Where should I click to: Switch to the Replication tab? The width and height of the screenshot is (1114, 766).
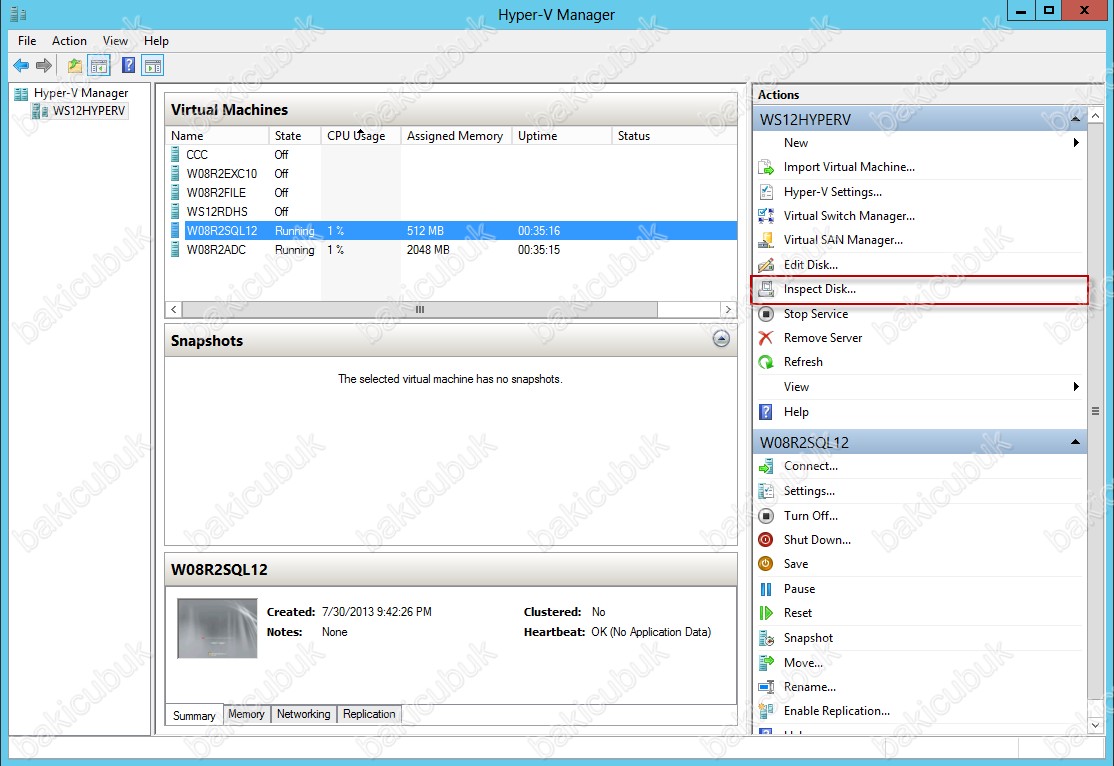click(369, 714)
